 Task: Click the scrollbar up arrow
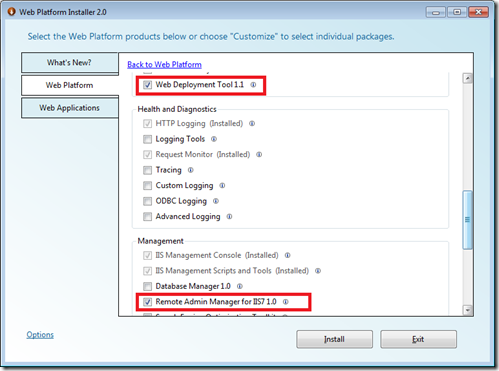click(x=468, y=78)
